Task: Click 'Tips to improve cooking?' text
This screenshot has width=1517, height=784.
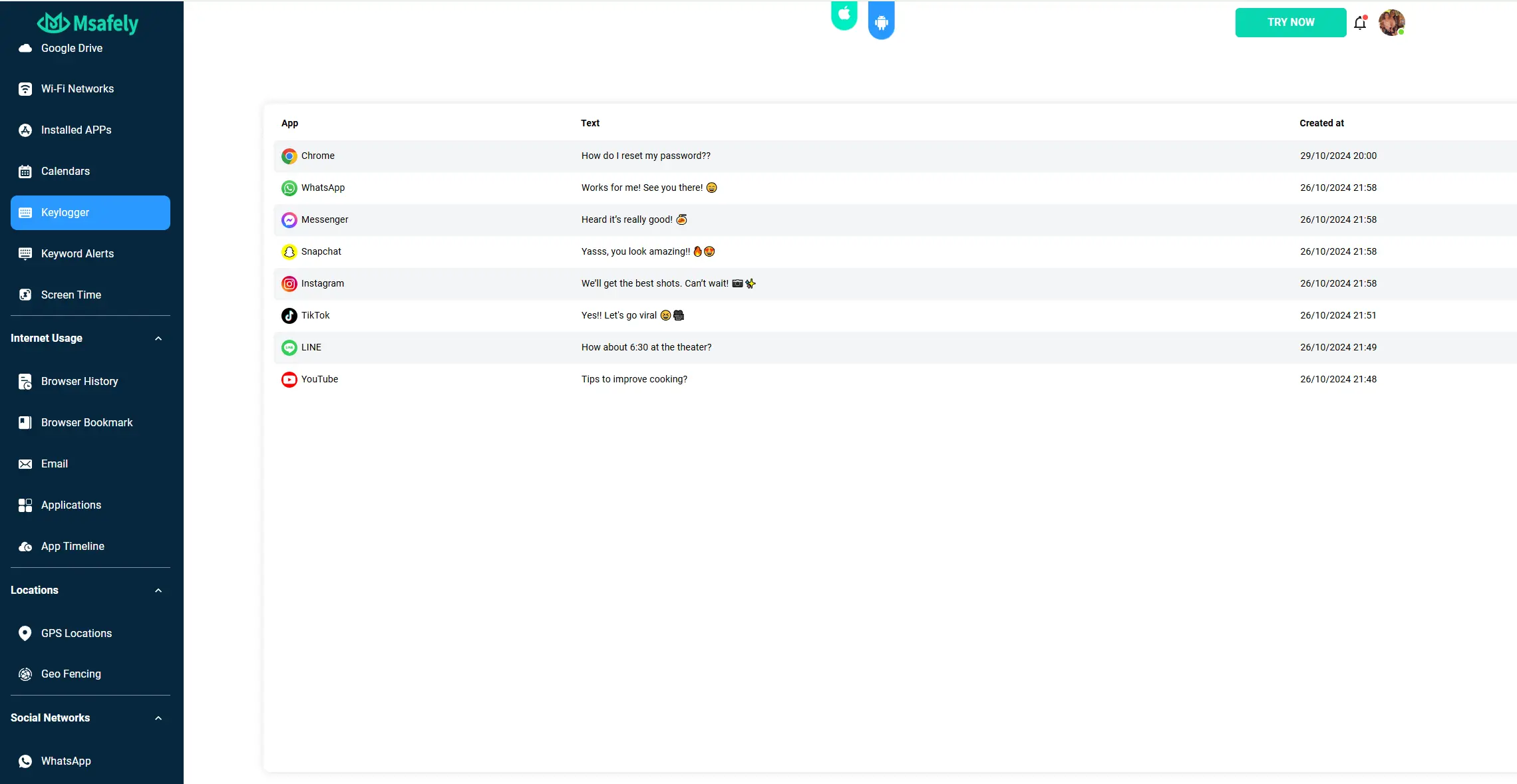Action: (635, 379)
